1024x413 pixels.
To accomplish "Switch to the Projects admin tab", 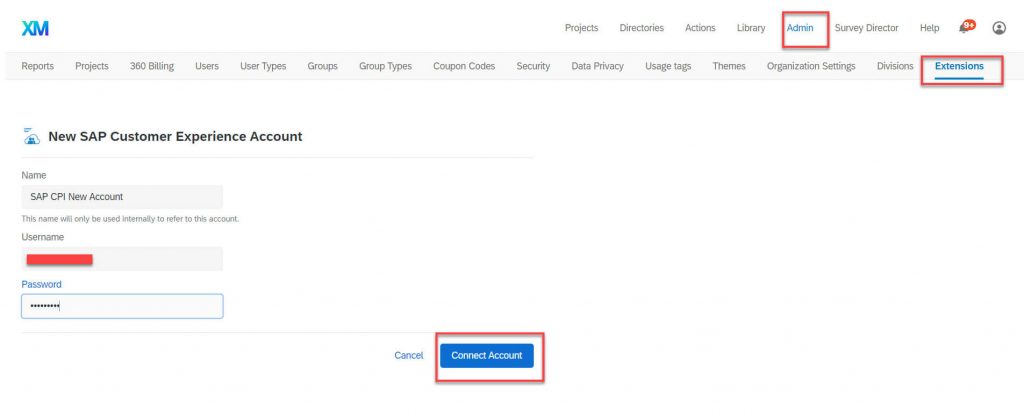I will tap(92, 66).
